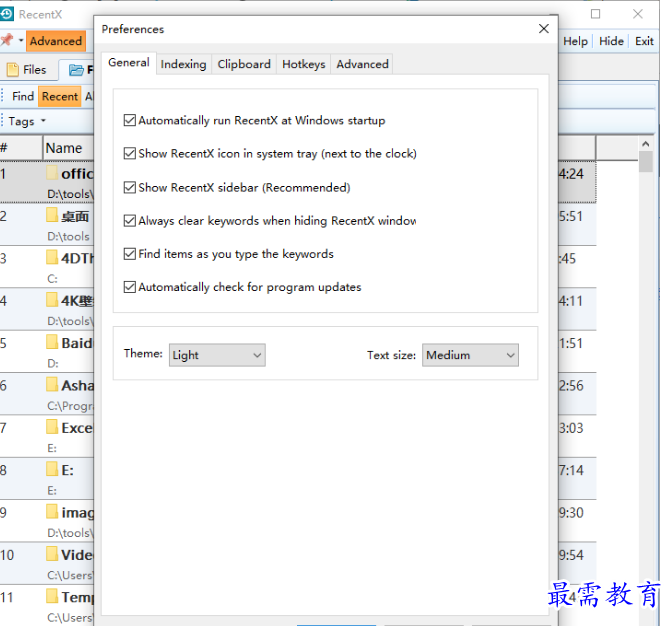
Task: Select the highlighted Recent filter button
Action: 60,96
